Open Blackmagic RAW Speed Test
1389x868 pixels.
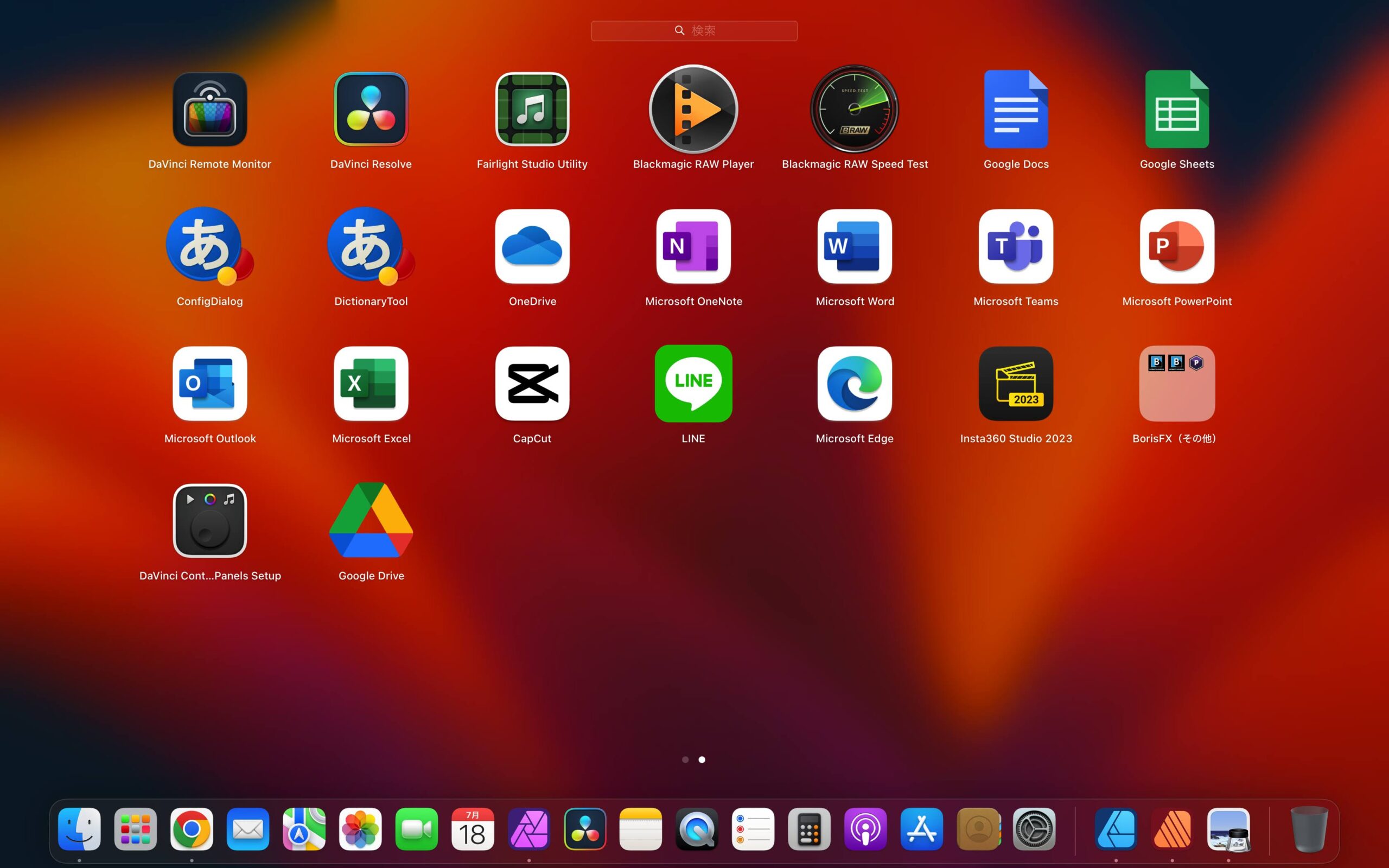tap(854, 109)
